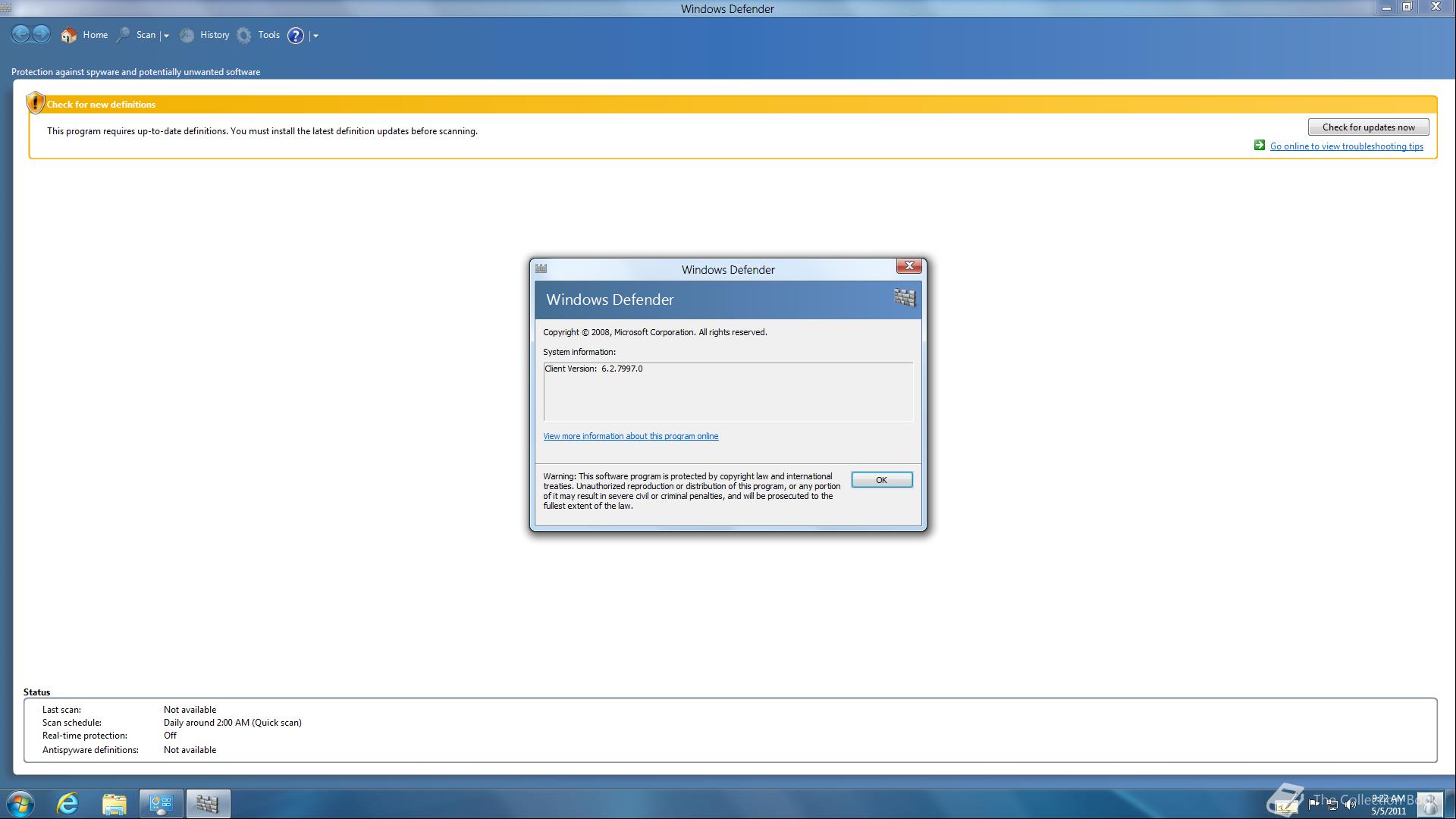The height and width of the screenshot is (819, 1456).
Task: Switch to the Control Panel taskbar button
Action: 161,804
